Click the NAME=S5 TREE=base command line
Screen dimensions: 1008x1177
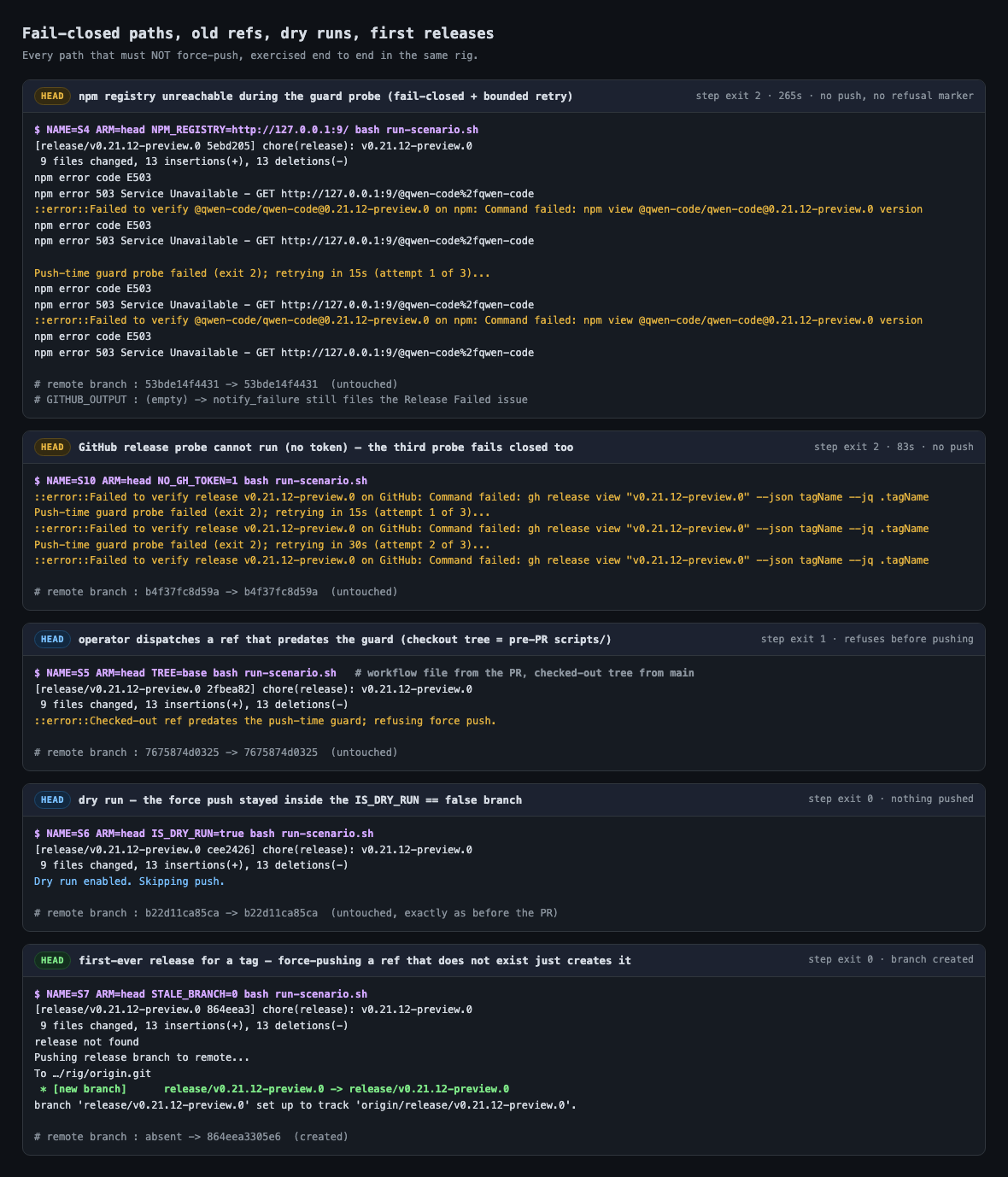[x=185, y=673]
